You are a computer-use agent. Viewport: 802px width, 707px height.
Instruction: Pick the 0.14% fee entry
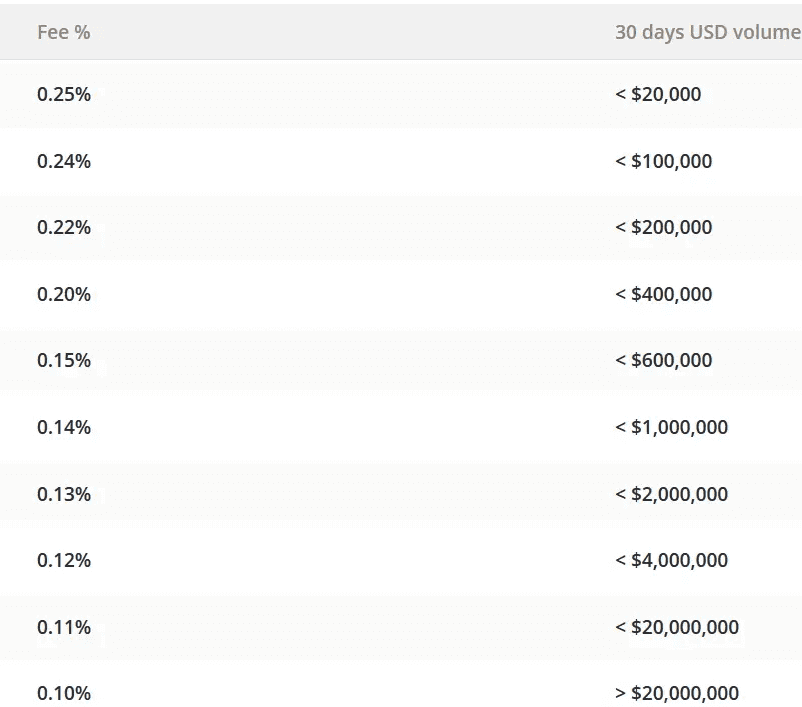point(64,427)
